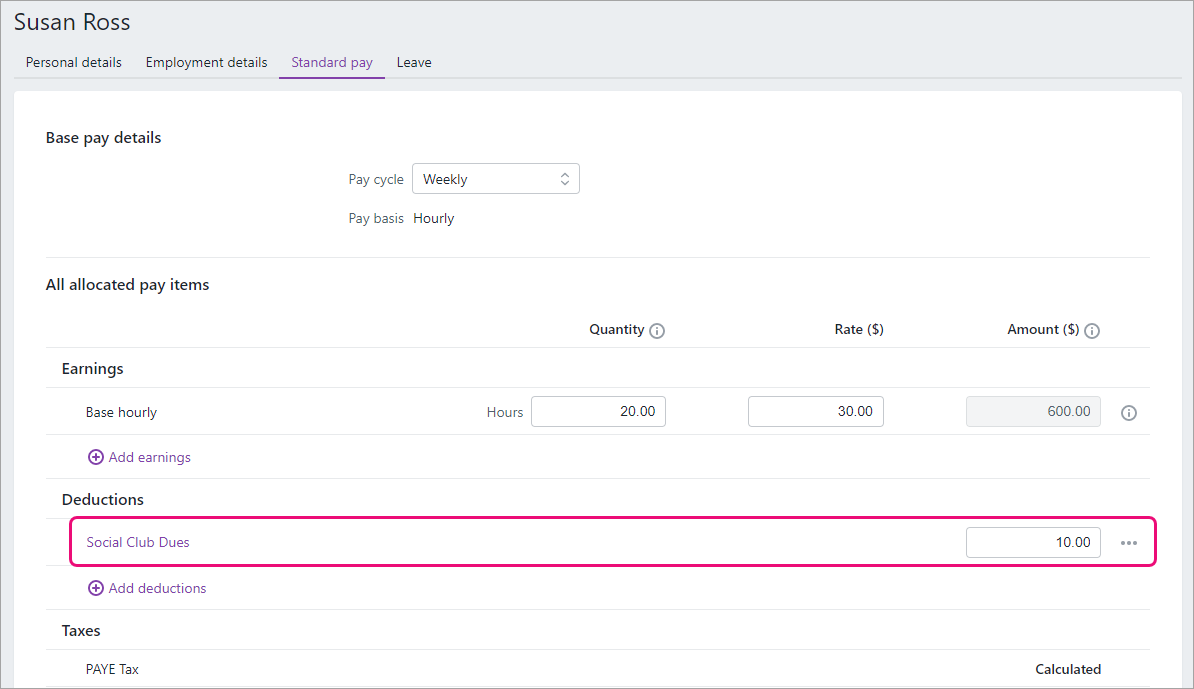Switch to the Personal details tab
1194x689 pixels.
point(74,62)
